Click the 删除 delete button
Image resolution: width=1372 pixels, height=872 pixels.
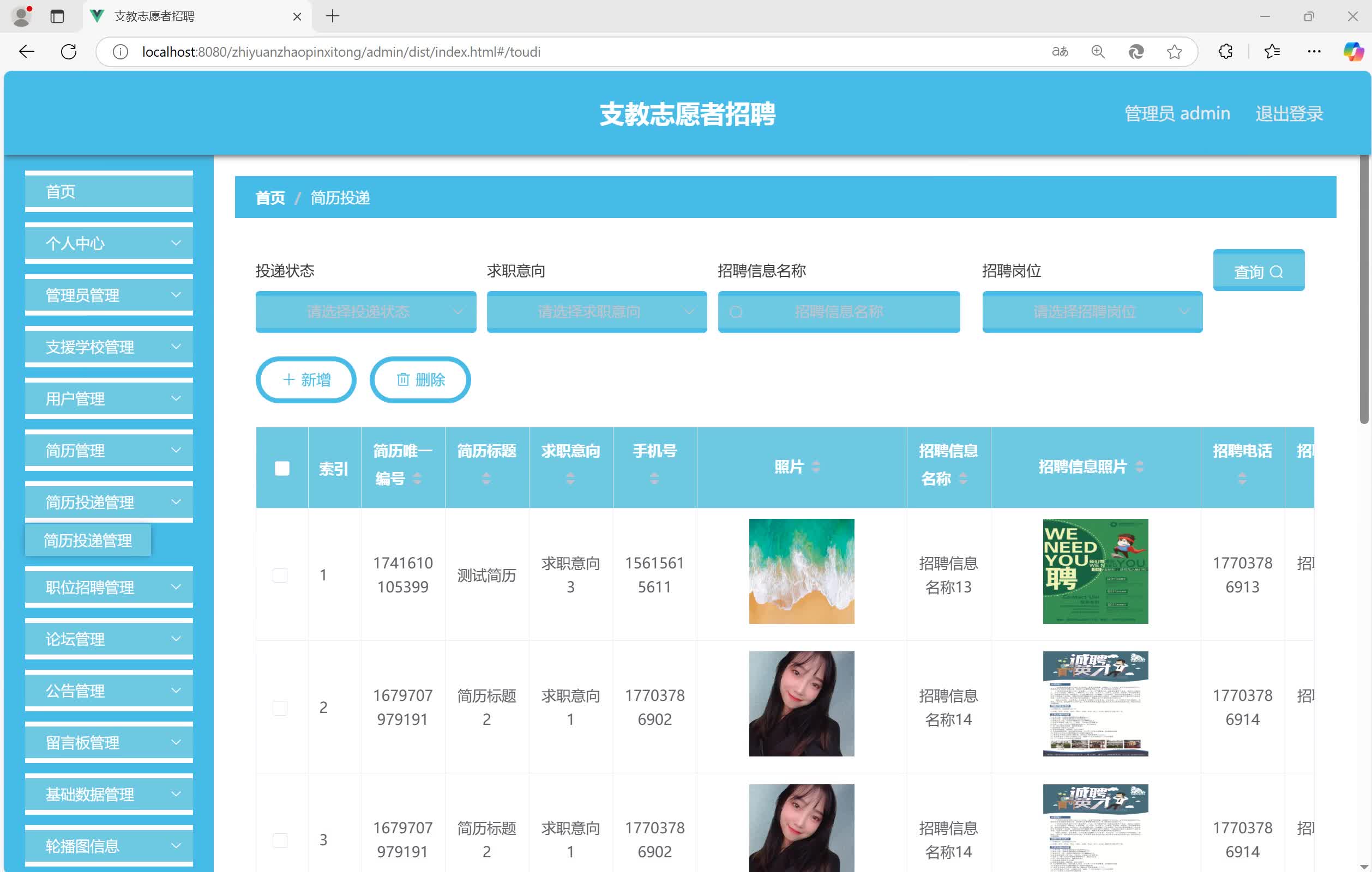point(420,380)
